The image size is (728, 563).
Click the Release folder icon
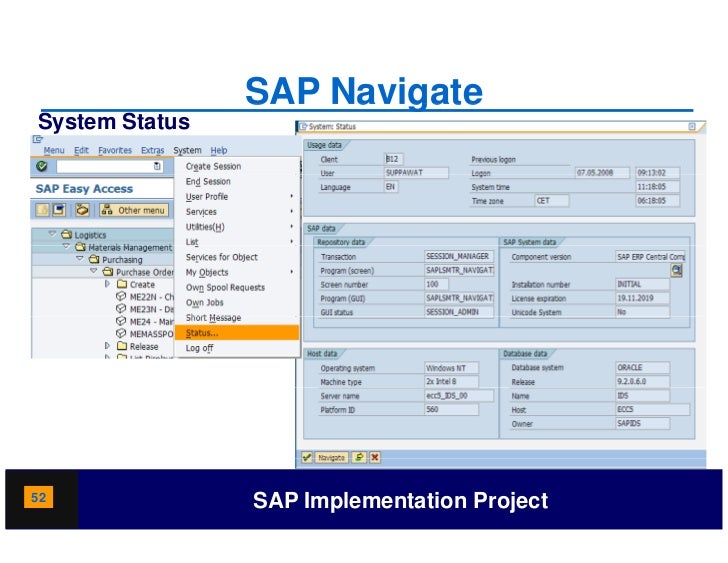point(122,346)
